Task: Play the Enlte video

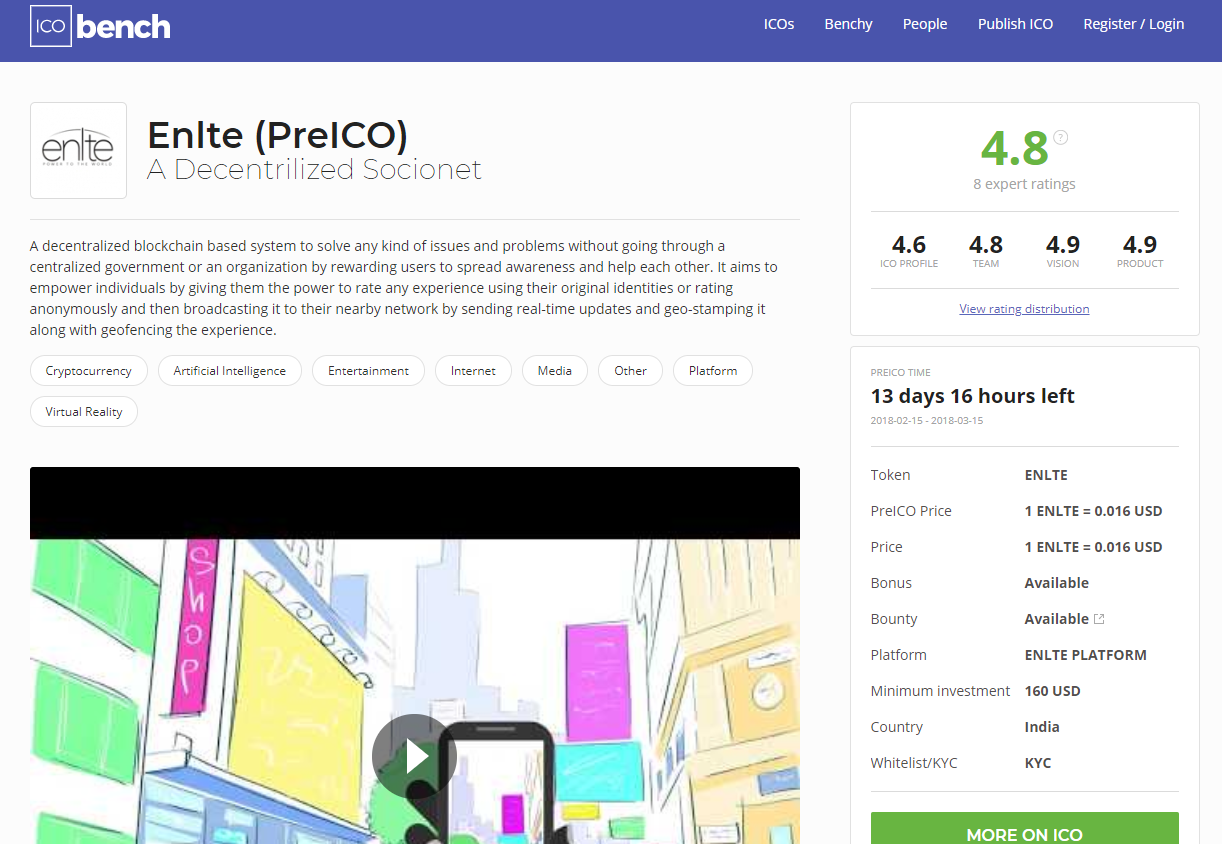Action: point(414,756)
